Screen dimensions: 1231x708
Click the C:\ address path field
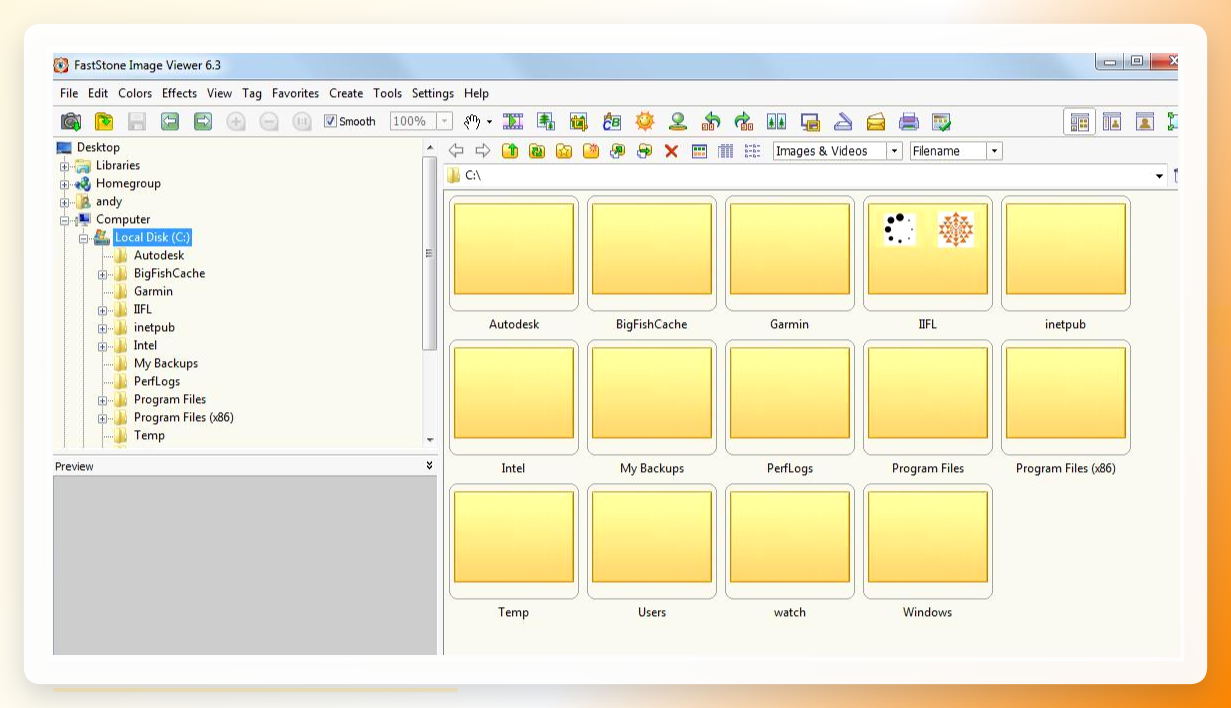click(x=805, y=176)
